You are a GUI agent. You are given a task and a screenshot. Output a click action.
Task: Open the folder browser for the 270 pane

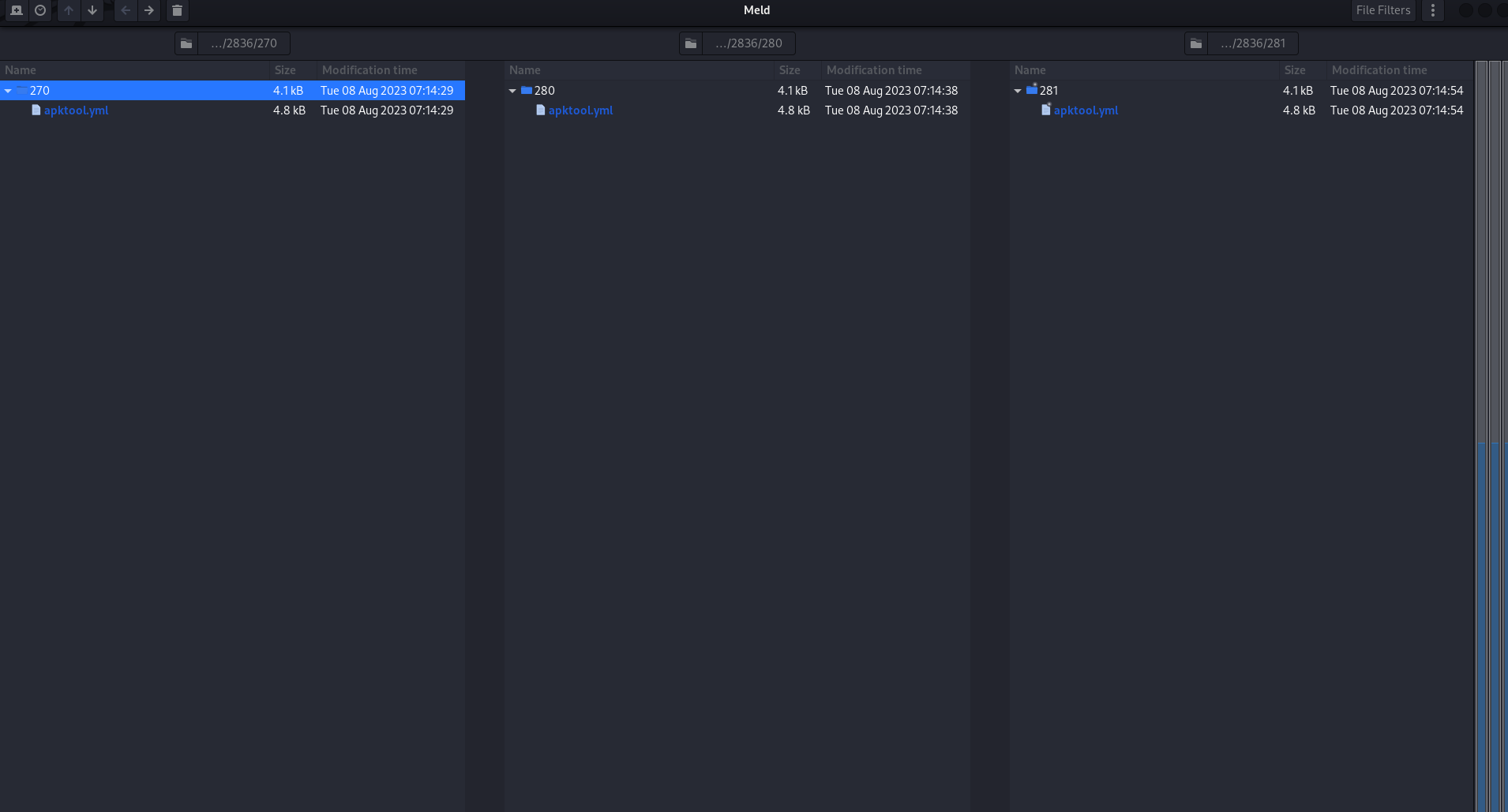tap(187, 43)
